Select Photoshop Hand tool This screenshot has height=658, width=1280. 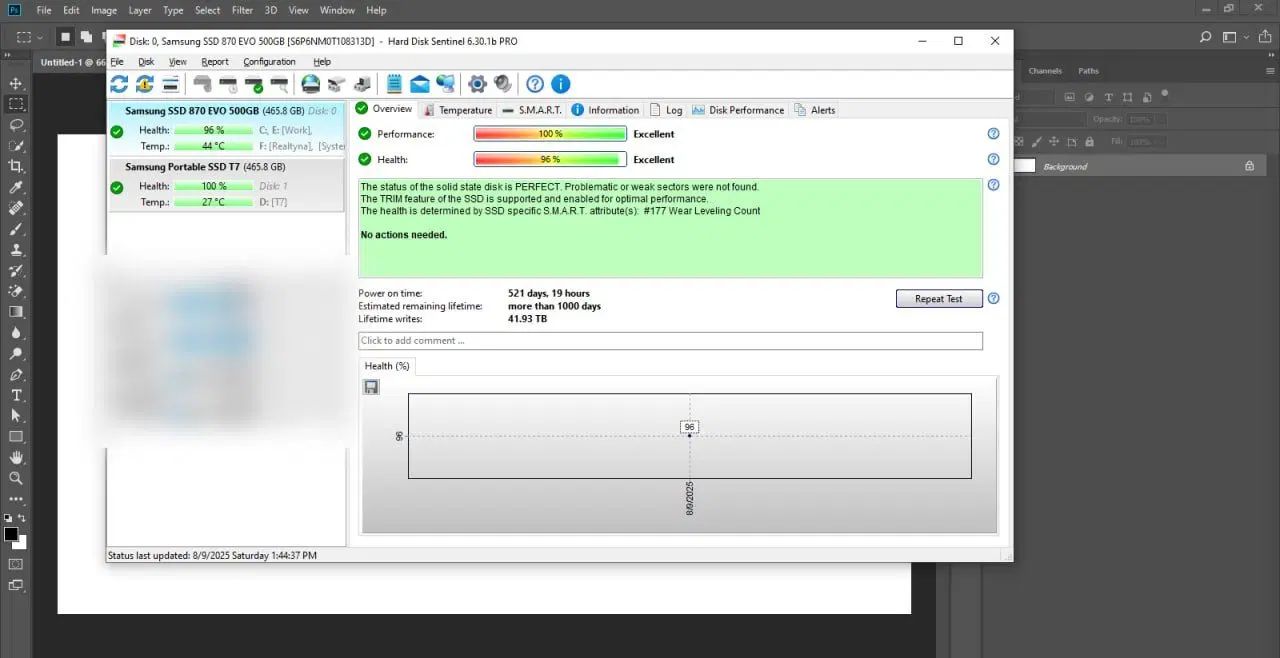pos(16,457)
